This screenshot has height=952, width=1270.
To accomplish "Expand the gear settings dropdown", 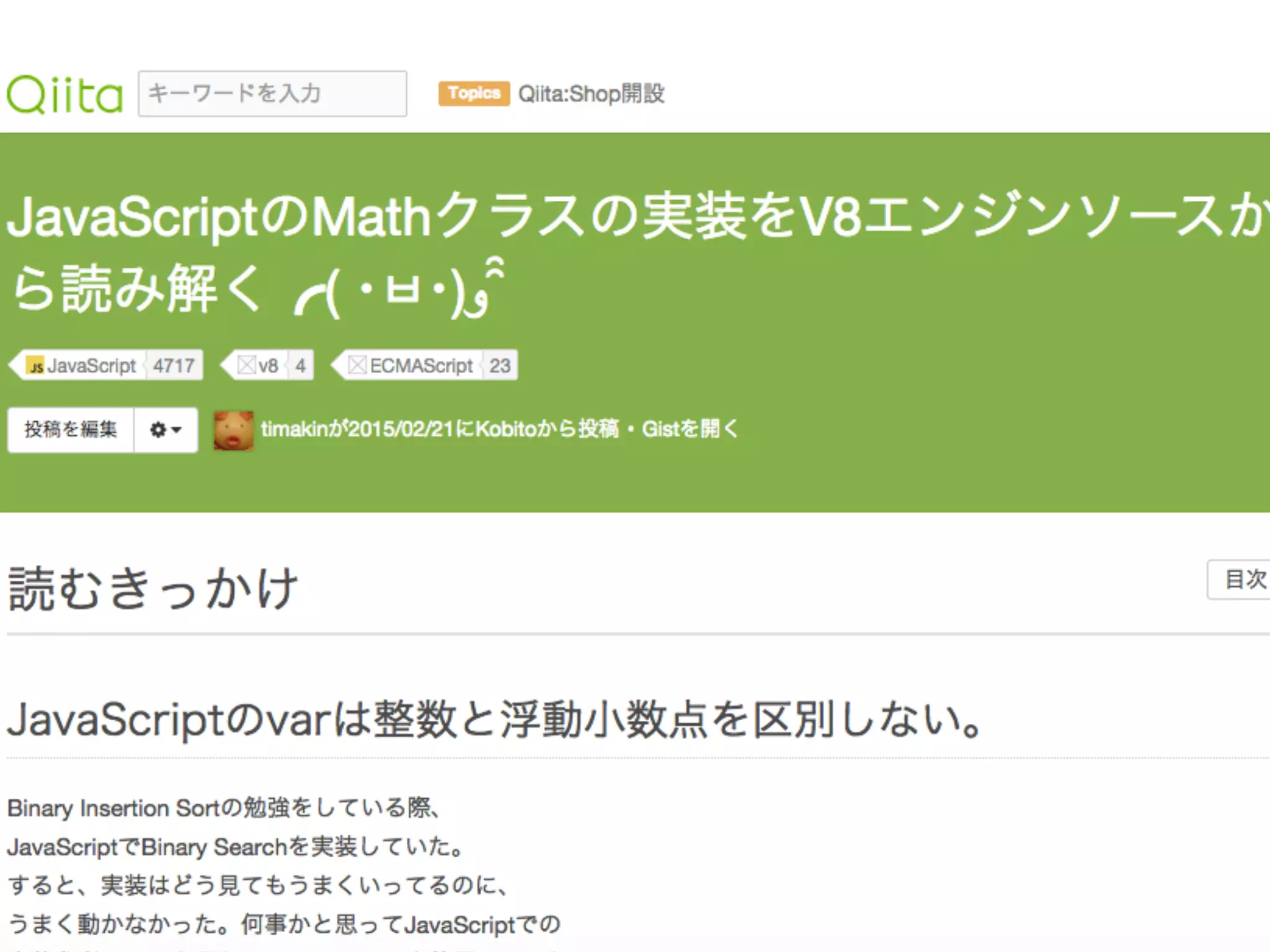I will coord(166,430).
